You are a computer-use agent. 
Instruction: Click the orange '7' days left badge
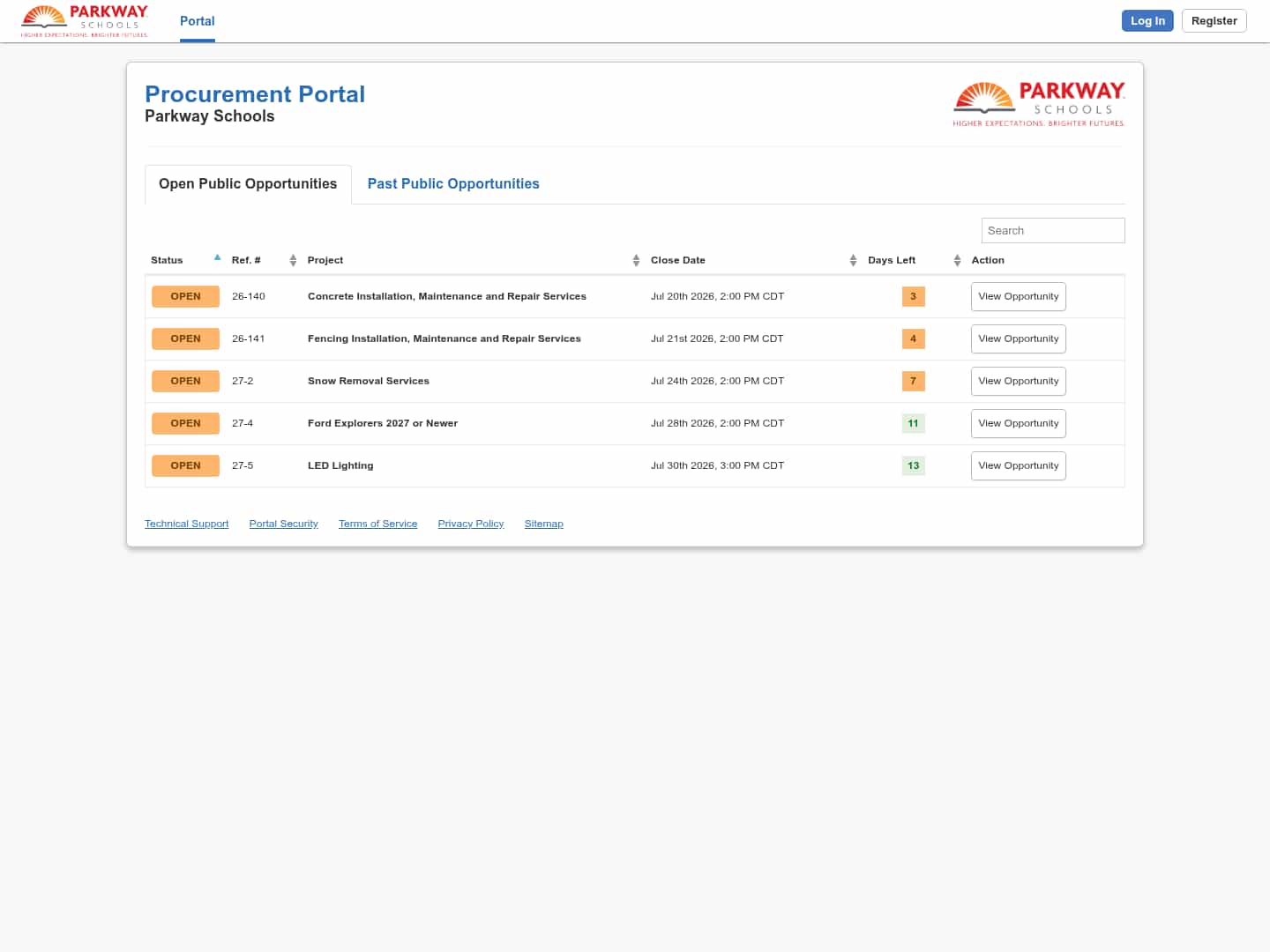point(913,381)
